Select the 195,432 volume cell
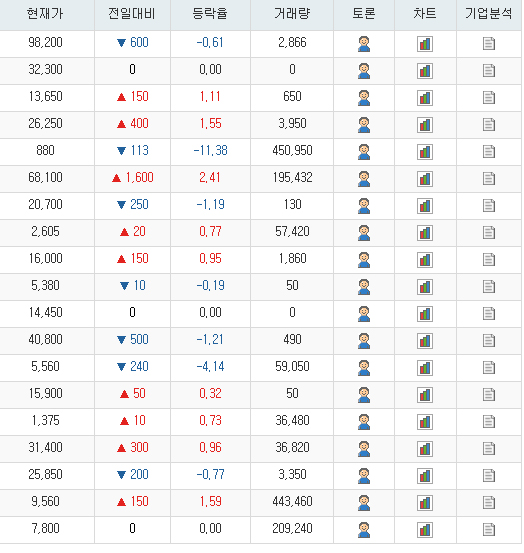This screenshot has width=524, height=553. [x=292, y=177]
